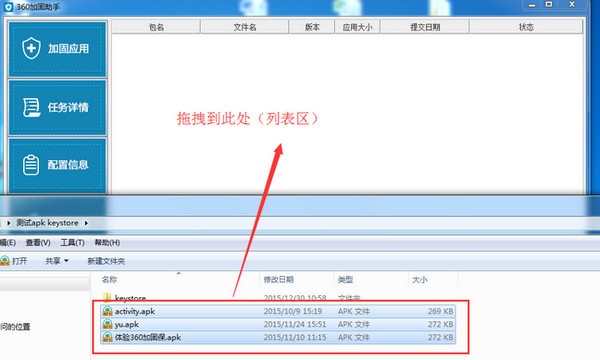
Task: Select the yu.apk file
Action: pyautogui.click(x=278, y=324)
